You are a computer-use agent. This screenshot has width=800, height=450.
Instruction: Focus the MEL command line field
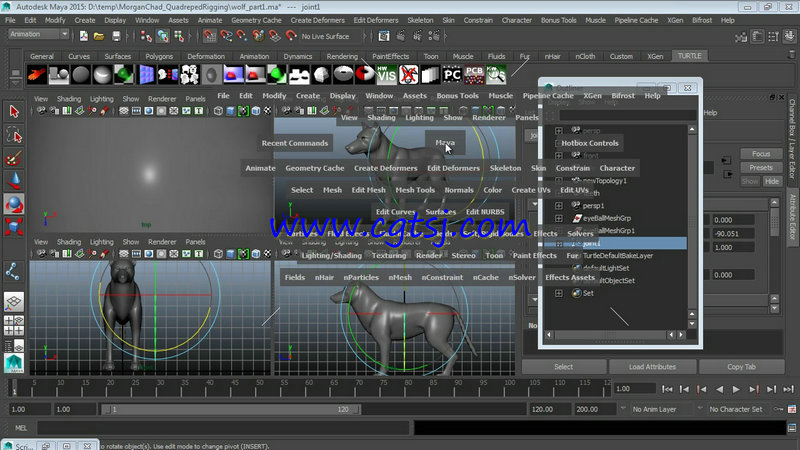(x=223, y=428)
